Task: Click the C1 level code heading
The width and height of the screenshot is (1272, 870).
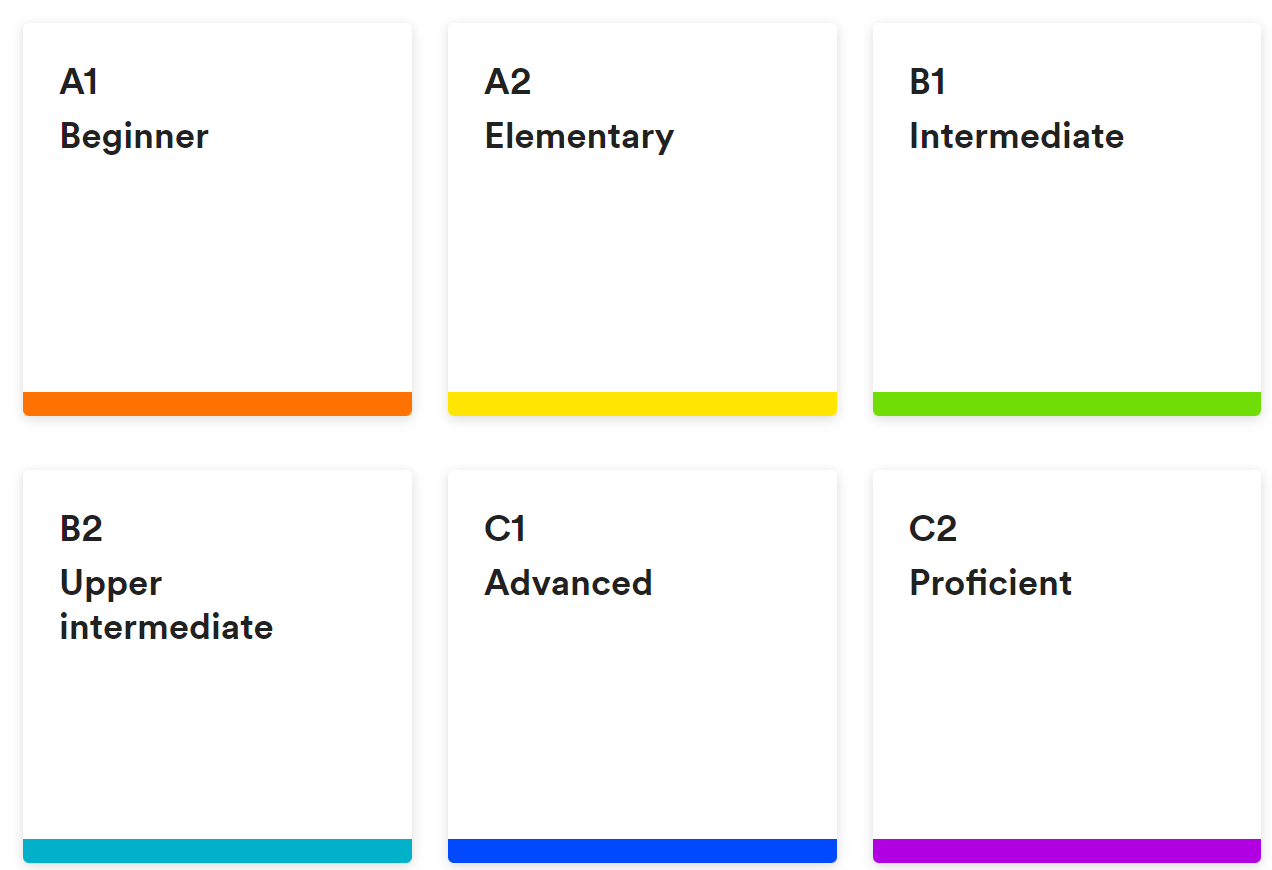Action: pos(505,529)
